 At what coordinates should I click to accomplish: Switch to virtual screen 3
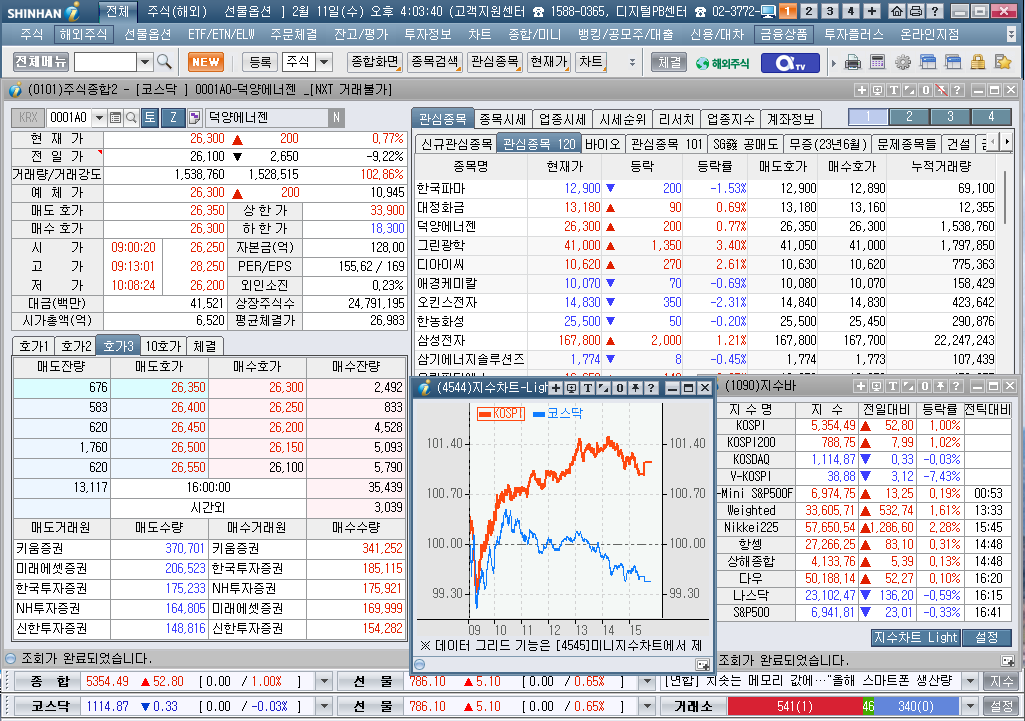tap(829, 11)
